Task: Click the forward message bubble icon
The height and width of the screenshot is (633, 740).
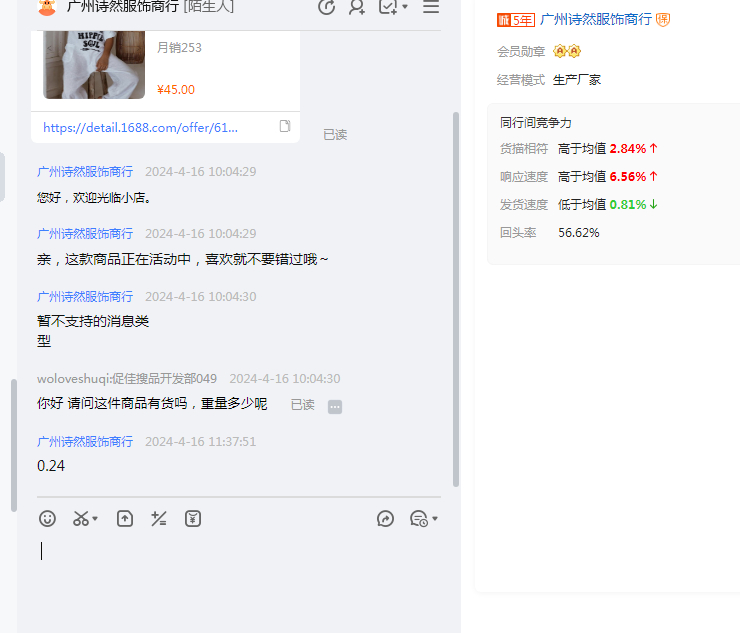Action: point(385,518)
